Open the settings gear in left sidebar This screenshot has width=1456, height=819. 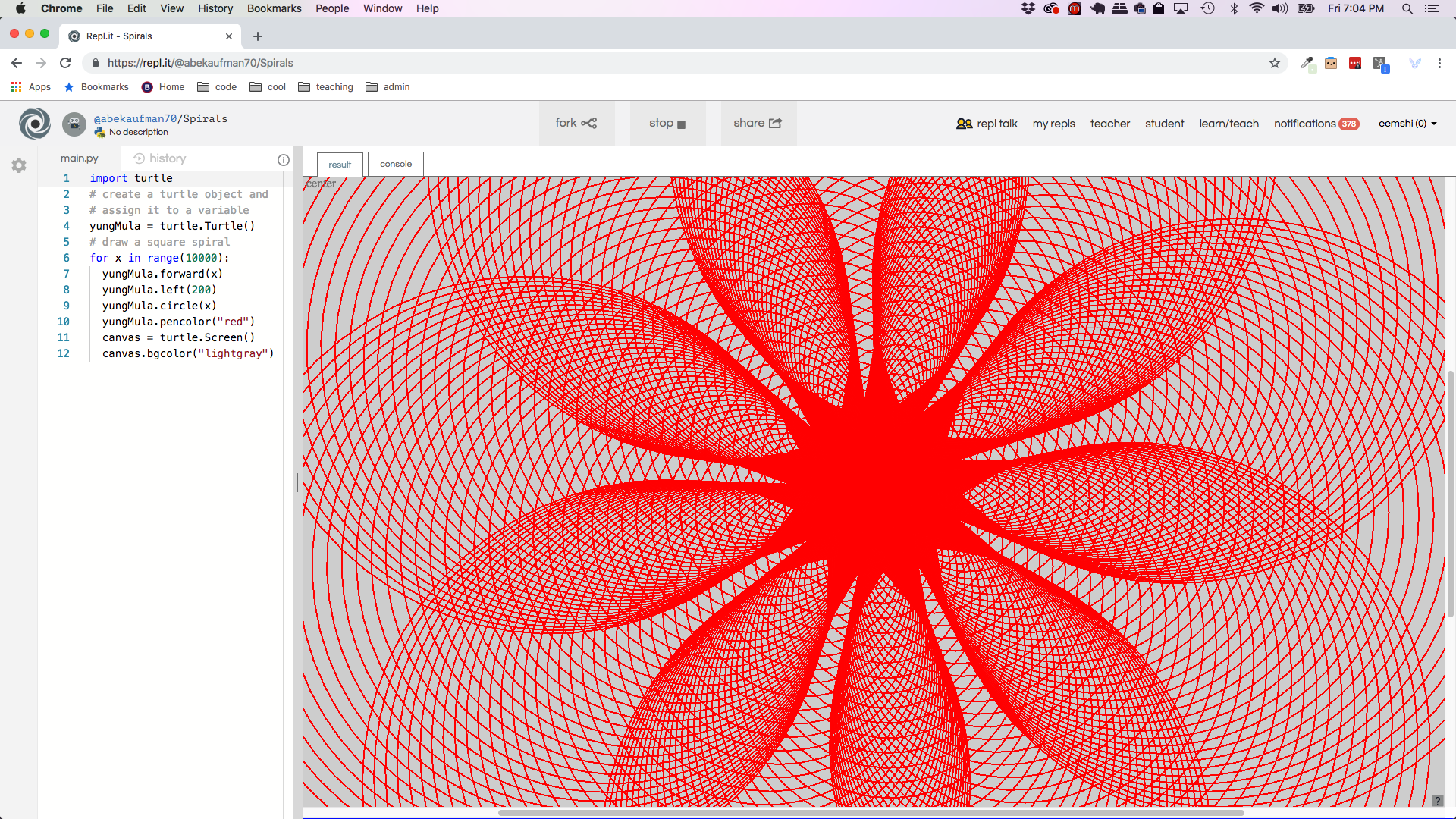point(19,165)
